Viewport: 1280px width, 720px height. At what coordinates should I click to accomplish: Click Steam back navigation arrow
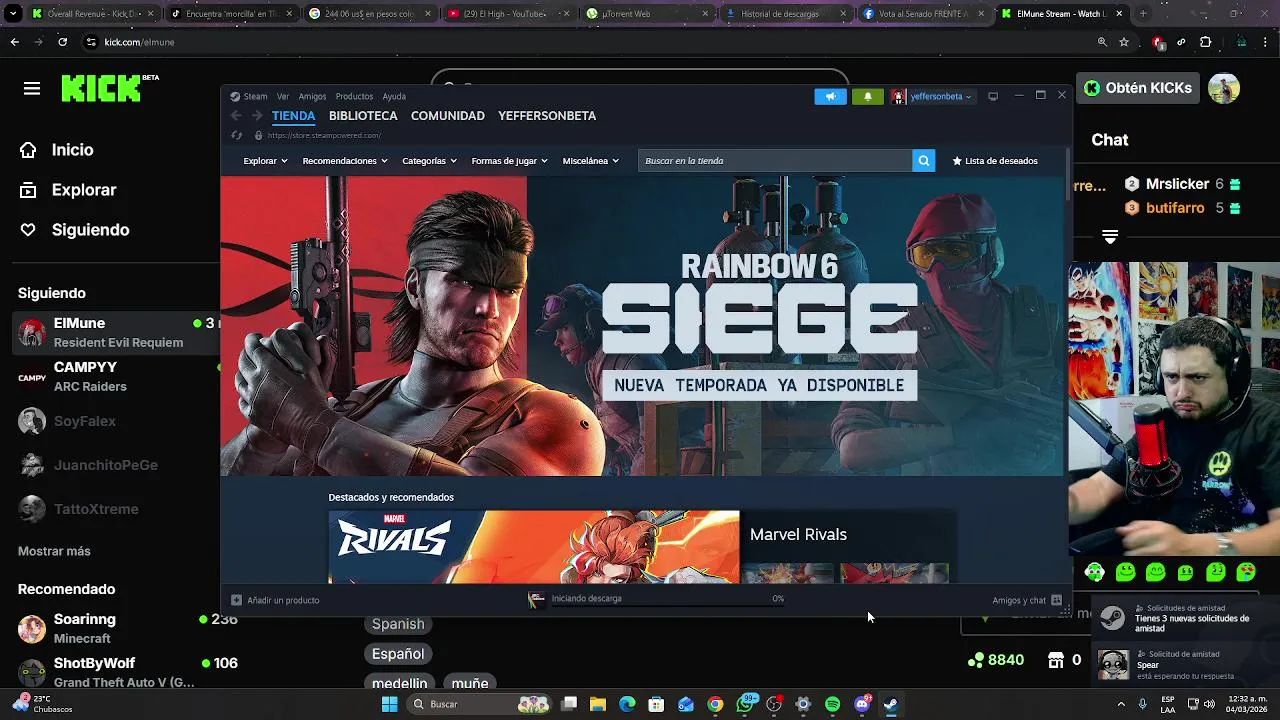(x=236, y=116)
